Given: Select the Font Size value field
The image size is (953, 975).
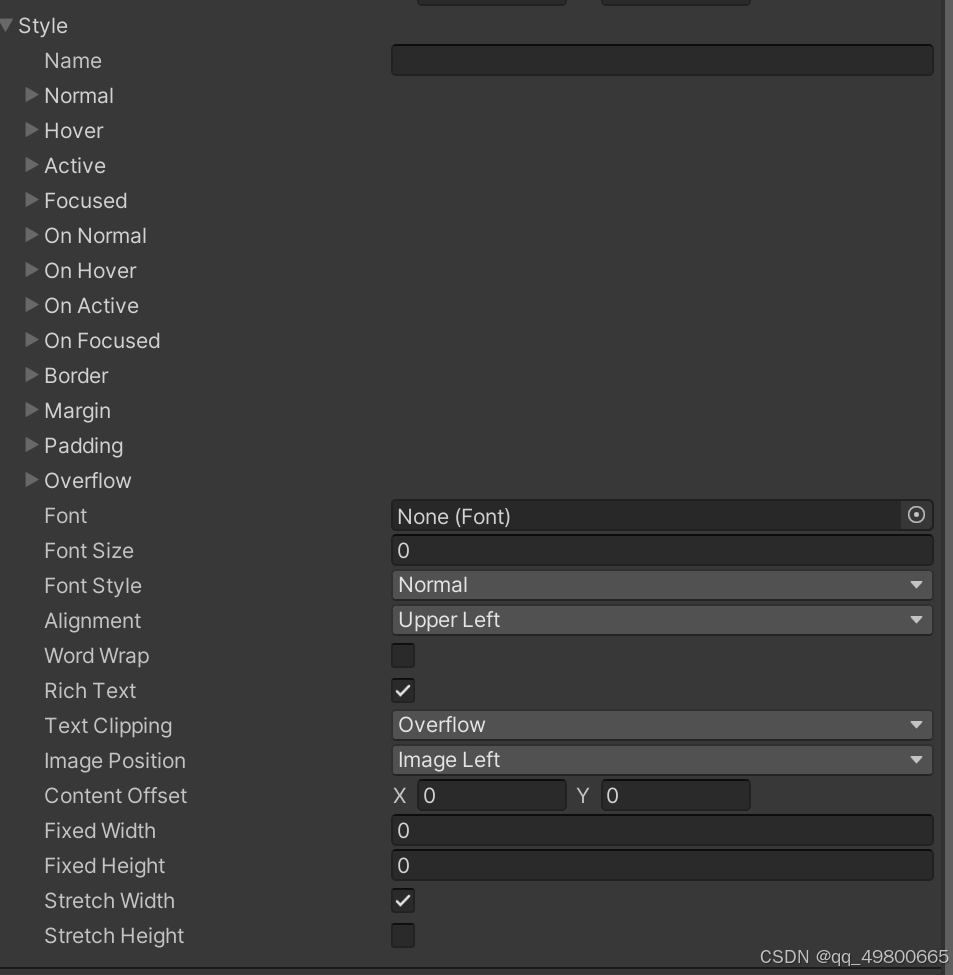Looking at the screenshot, I should tap(662, 550).
